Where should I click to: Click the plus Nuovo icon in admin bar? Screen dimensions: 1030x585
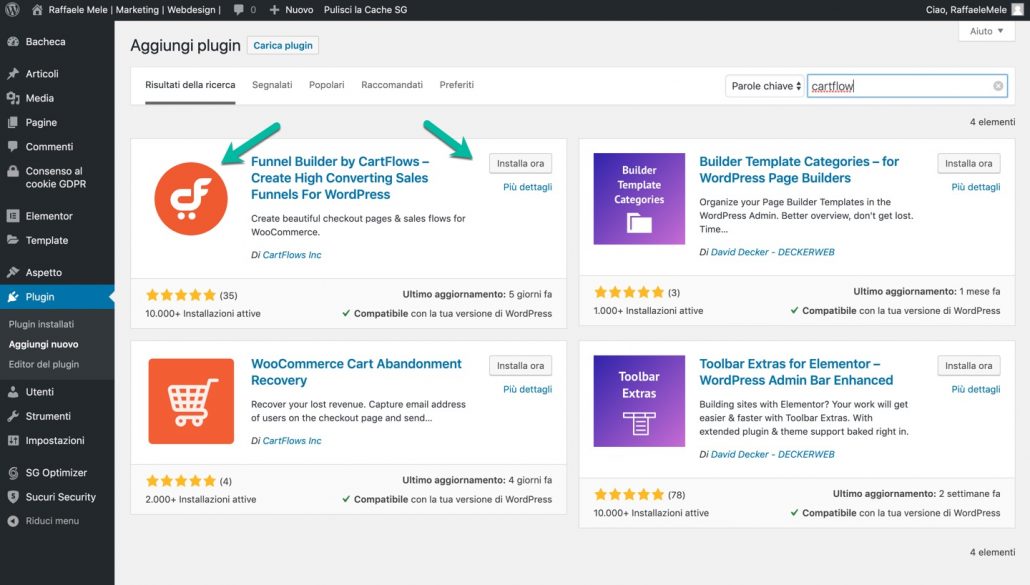275,10
